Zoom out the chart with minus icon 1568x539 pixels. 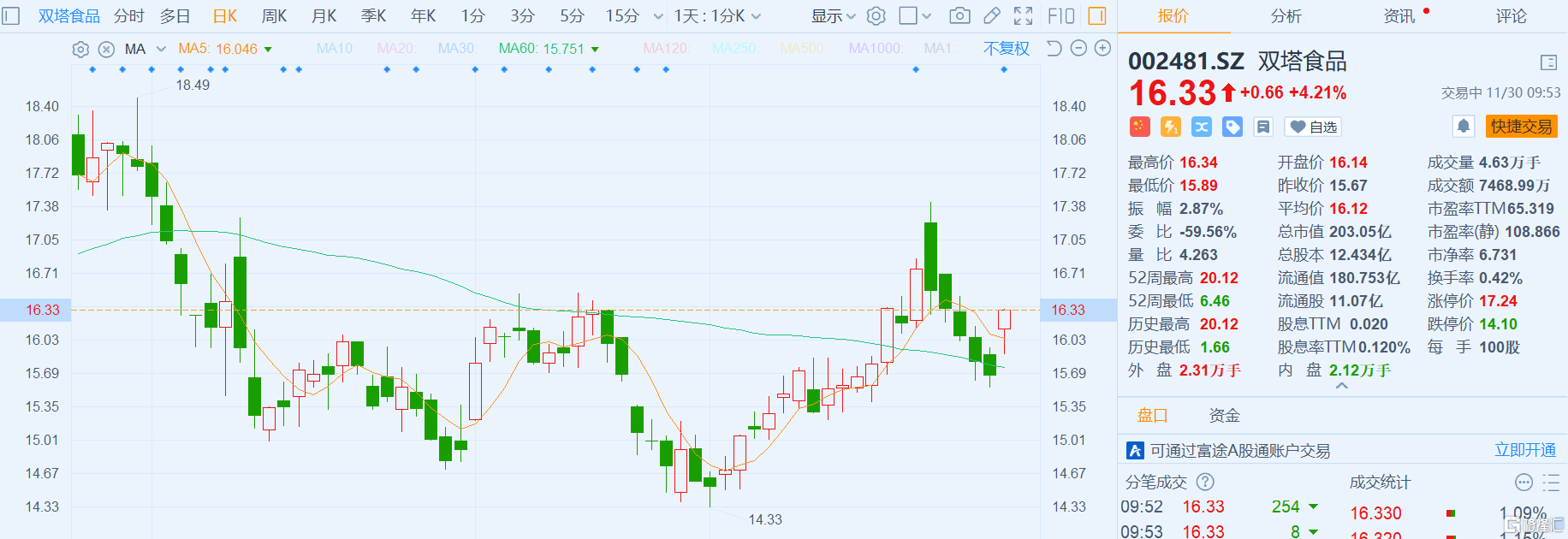point(1078,49)
